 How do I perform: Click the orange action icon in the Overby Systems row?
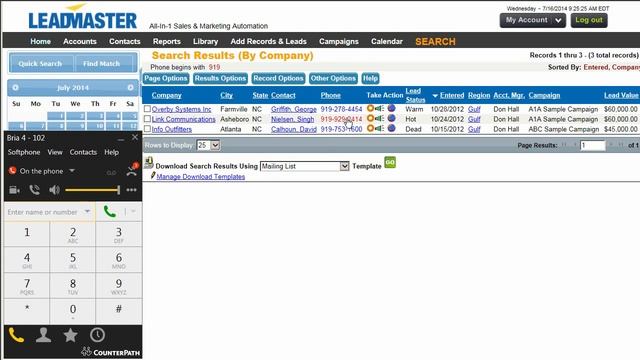click(x=370, y=109)
